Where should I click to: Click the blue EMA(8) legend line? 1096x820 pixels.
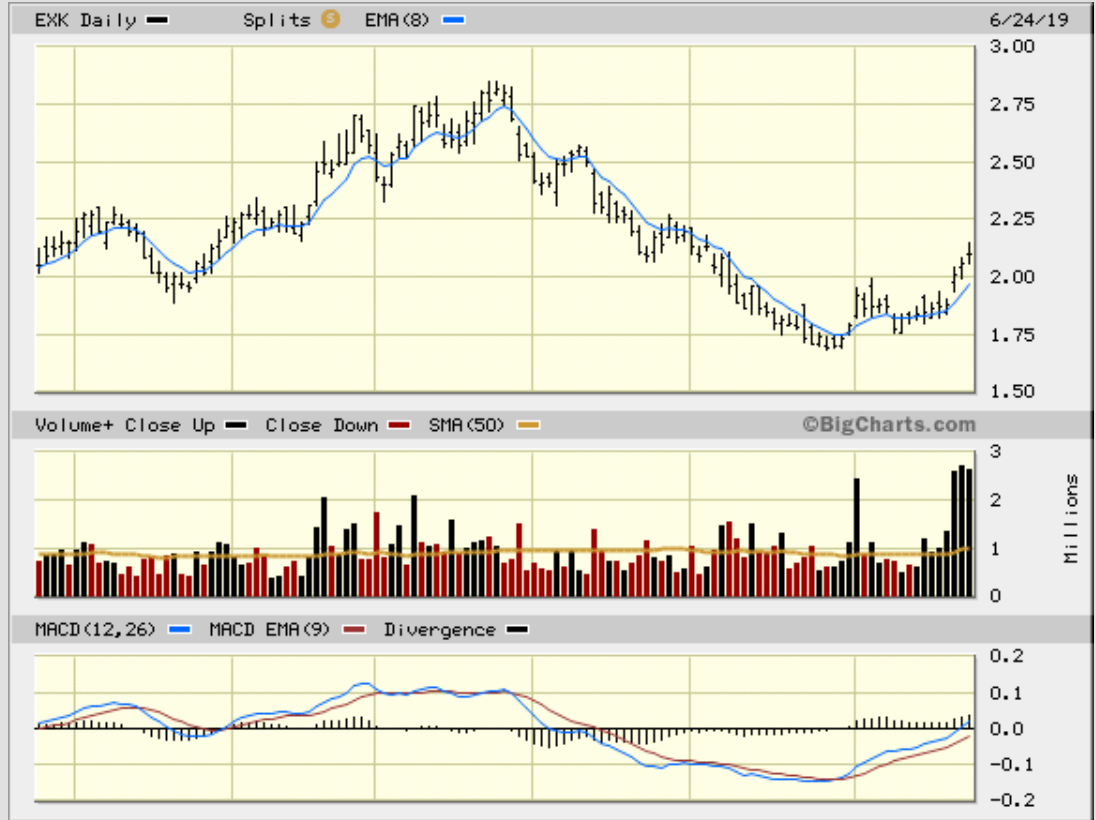pos(457,20)
